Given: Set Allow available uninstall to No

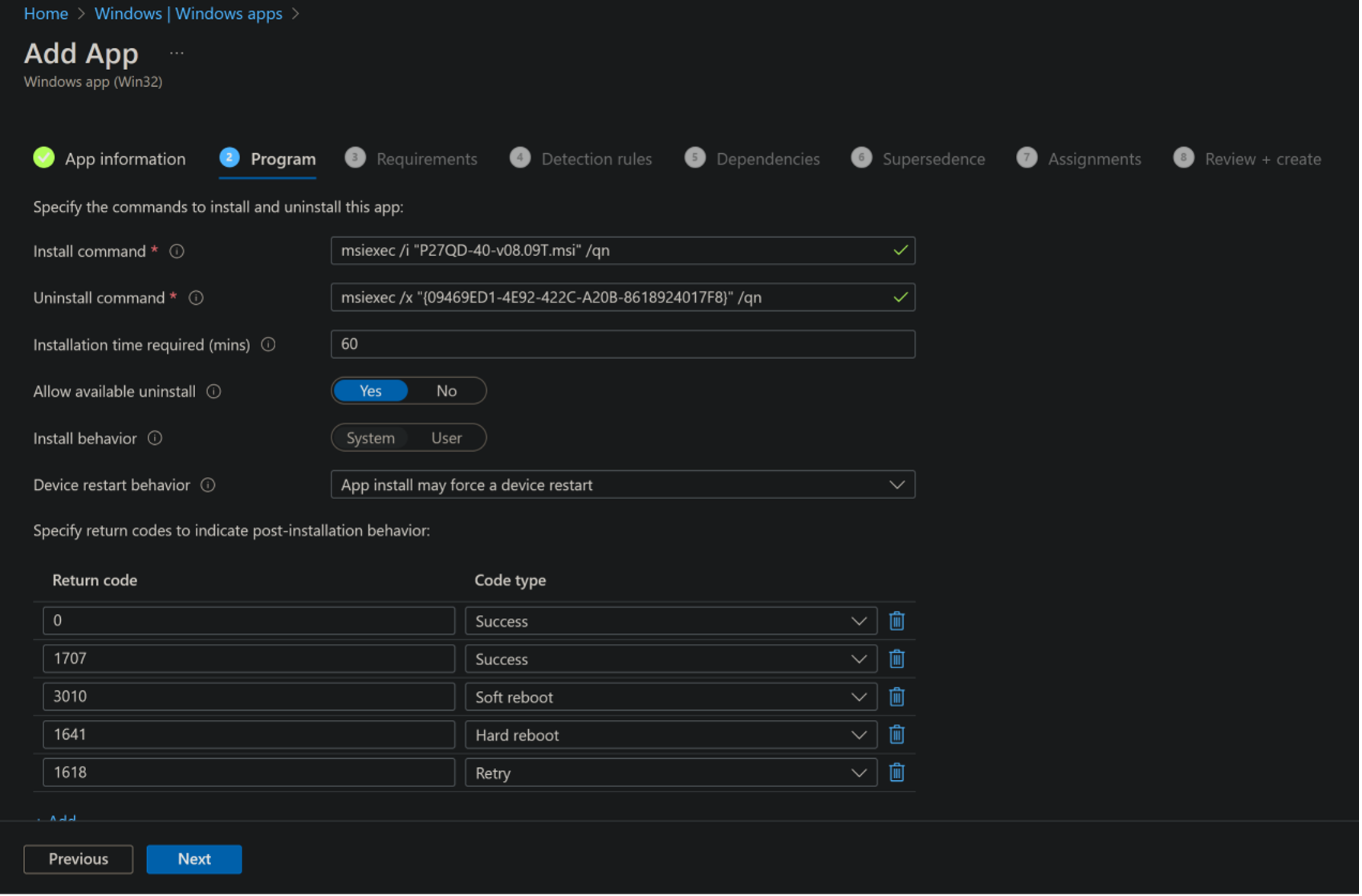Looking at the screenshot, I should click(x=447, y=391).
